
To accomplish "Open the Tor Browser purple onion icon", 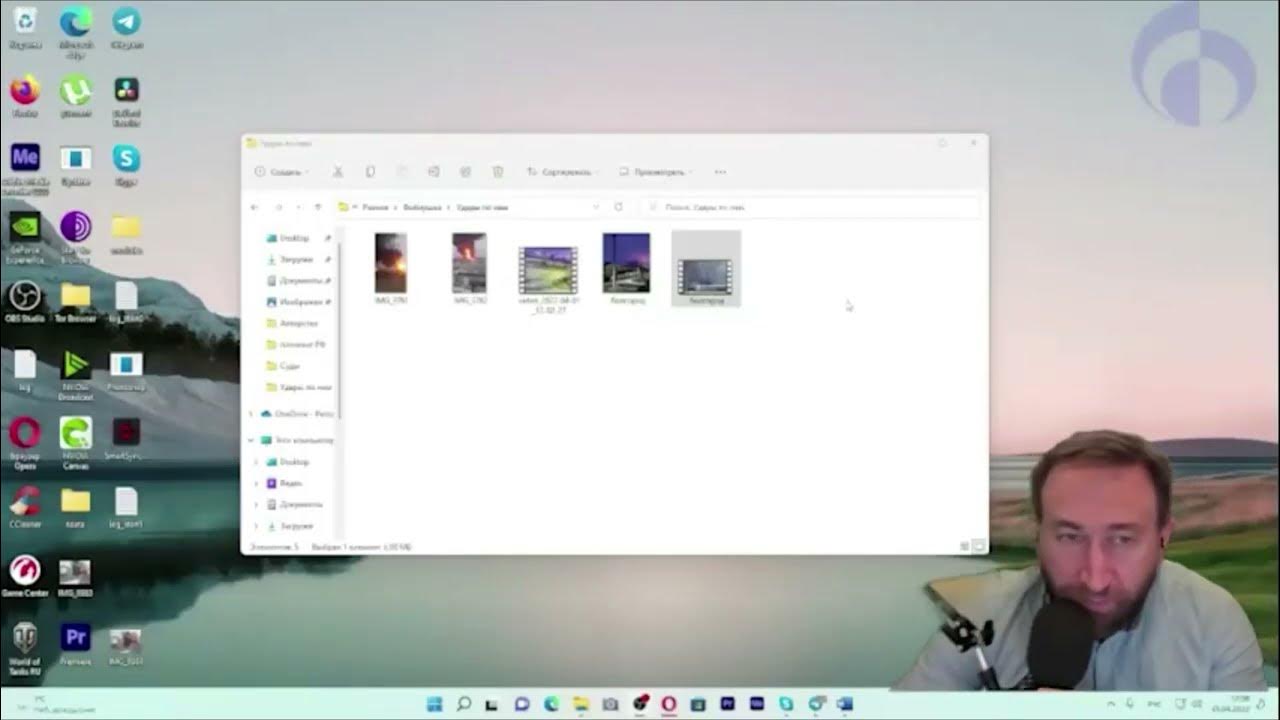I will (x=76, y=235).
